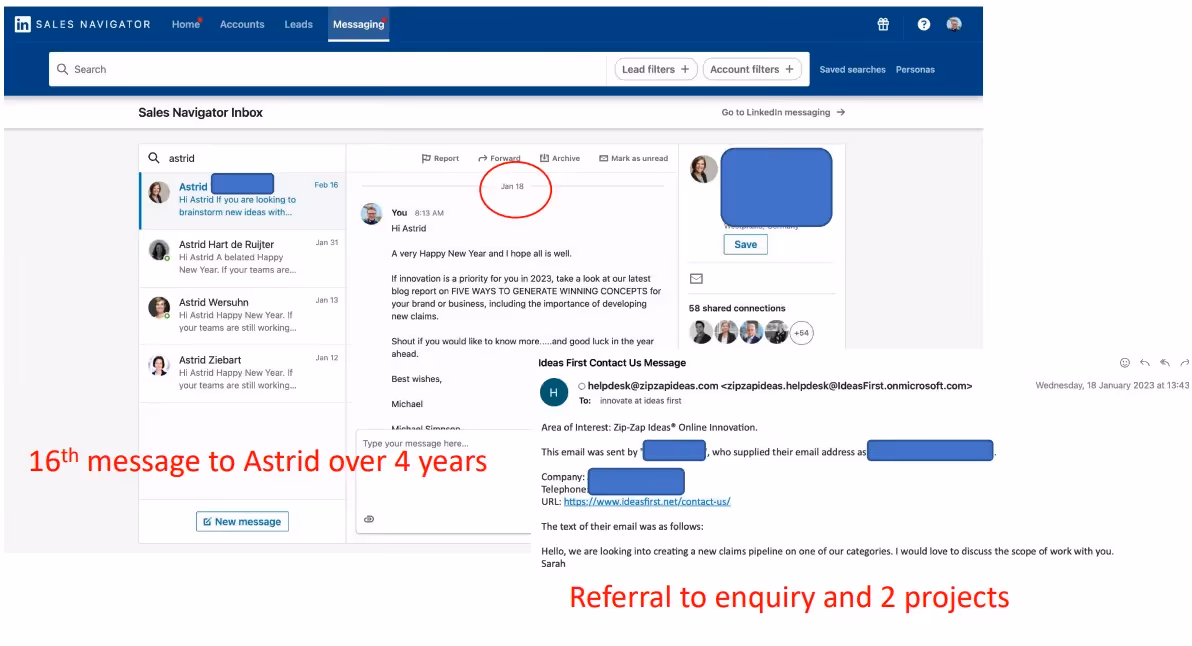The image size is (1192, 646).
Task: Open the gift icon in header
Action: click(x=883, y=24)
